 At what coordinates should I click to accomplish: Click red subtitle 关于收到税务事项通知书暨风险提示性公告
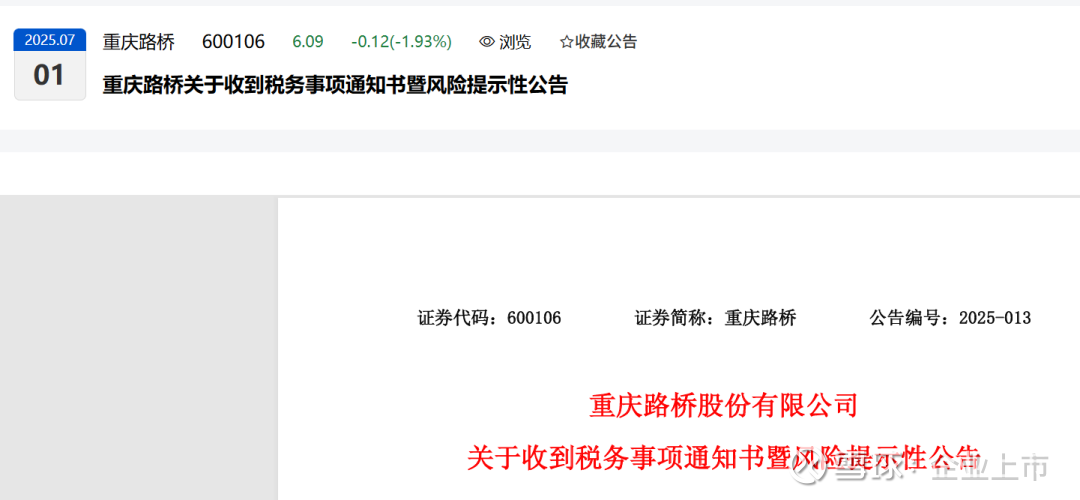[x=723, y=458]
